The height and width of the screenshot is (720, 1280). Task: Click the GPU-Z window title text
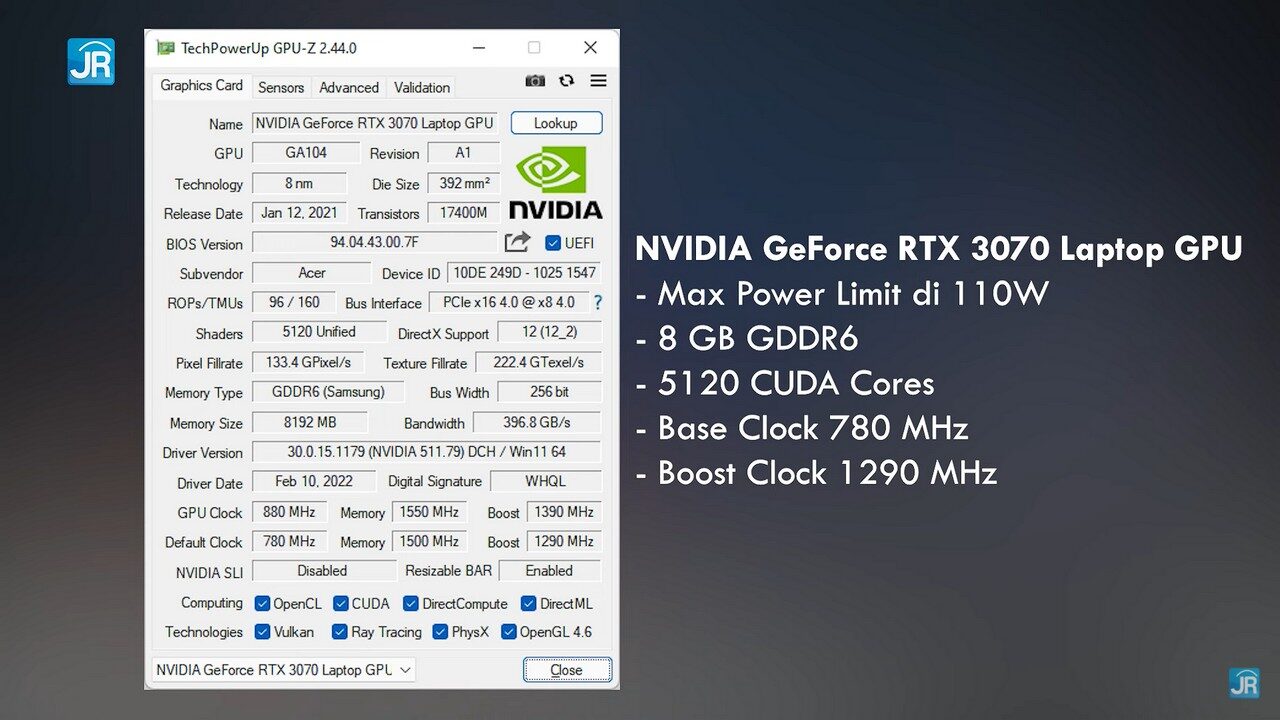coord(268,48)
